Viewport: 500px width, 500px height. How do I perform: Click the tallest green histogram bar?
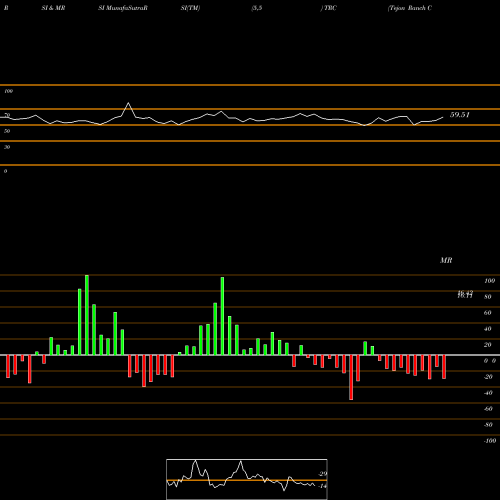coord(87,315)
